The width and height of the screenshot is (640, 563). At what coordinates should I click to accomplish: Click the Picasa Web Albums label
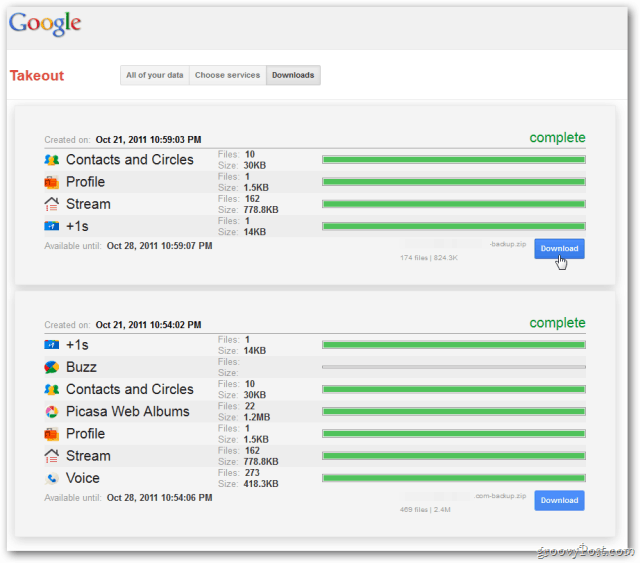click(127, 411)
